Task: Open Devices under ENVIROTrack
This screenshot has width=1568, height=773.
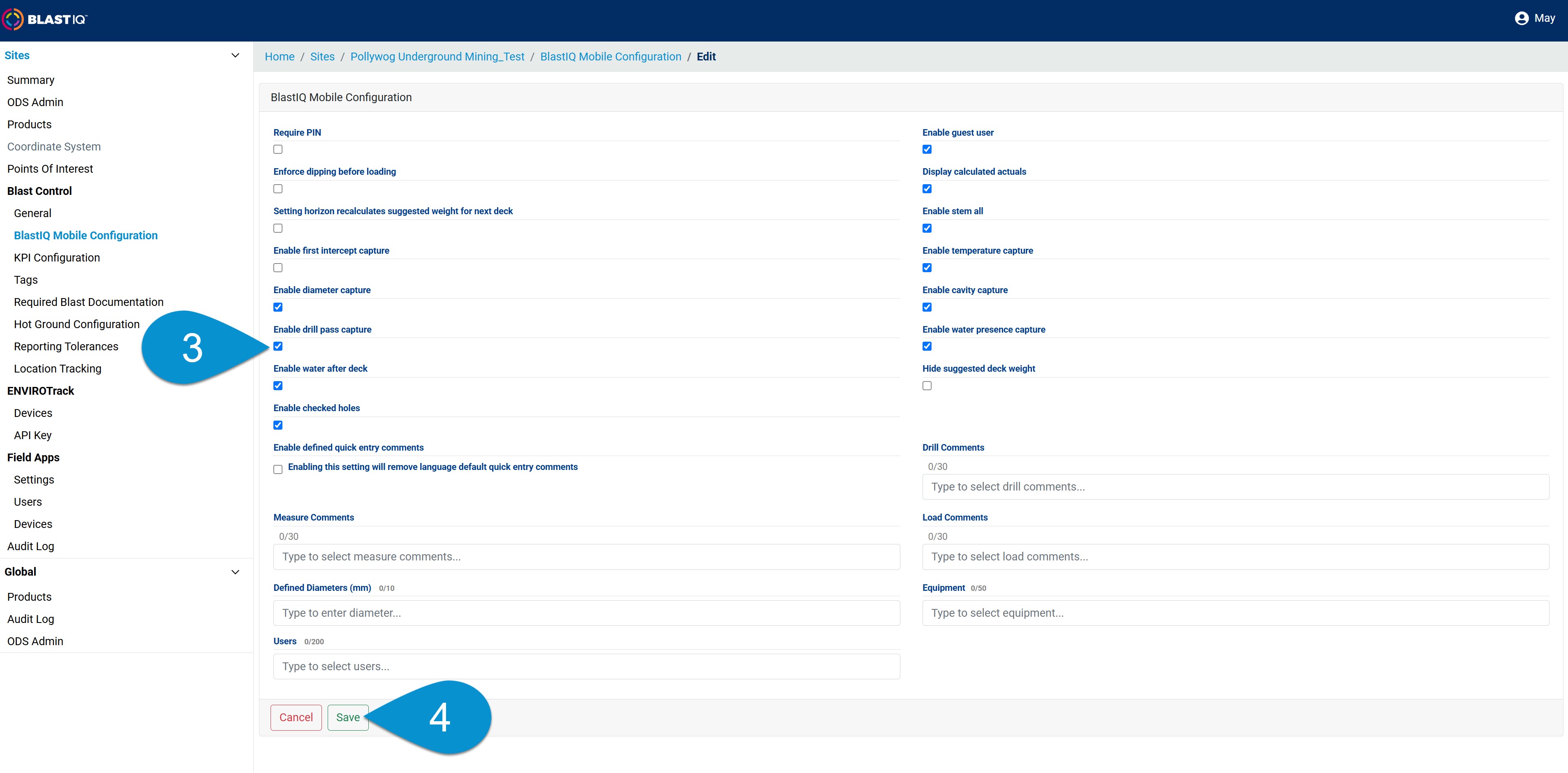Action: point(33,413)
